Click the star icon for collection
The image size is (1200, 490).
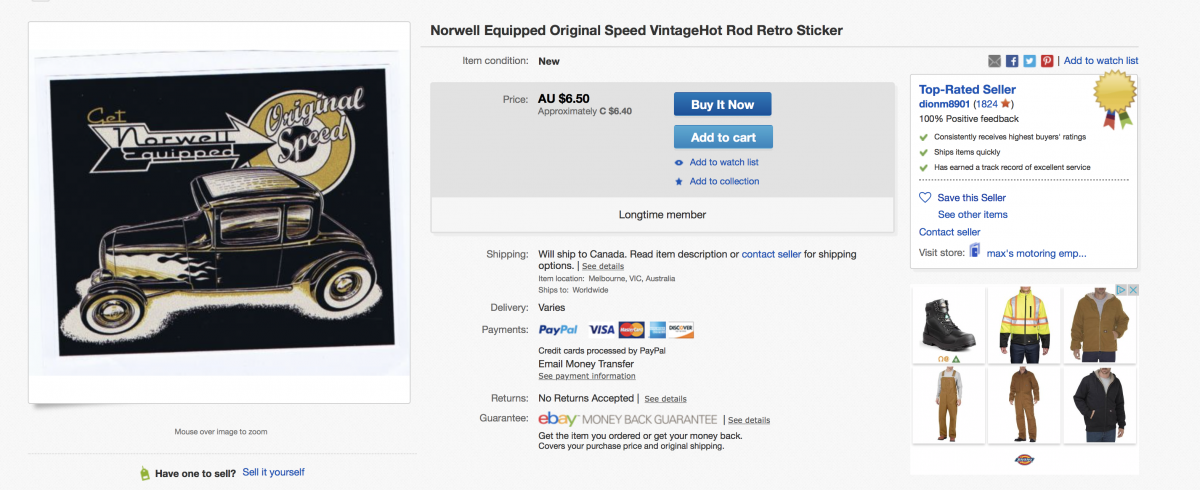tap(679, 181)
